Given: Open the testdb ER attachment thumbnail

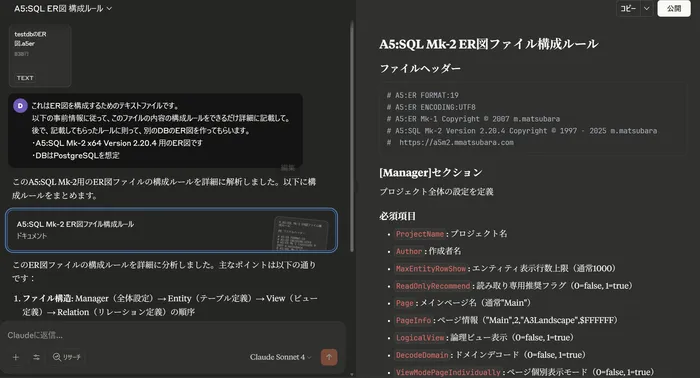Looking at the screenshot, I should (x=40, y=55).
